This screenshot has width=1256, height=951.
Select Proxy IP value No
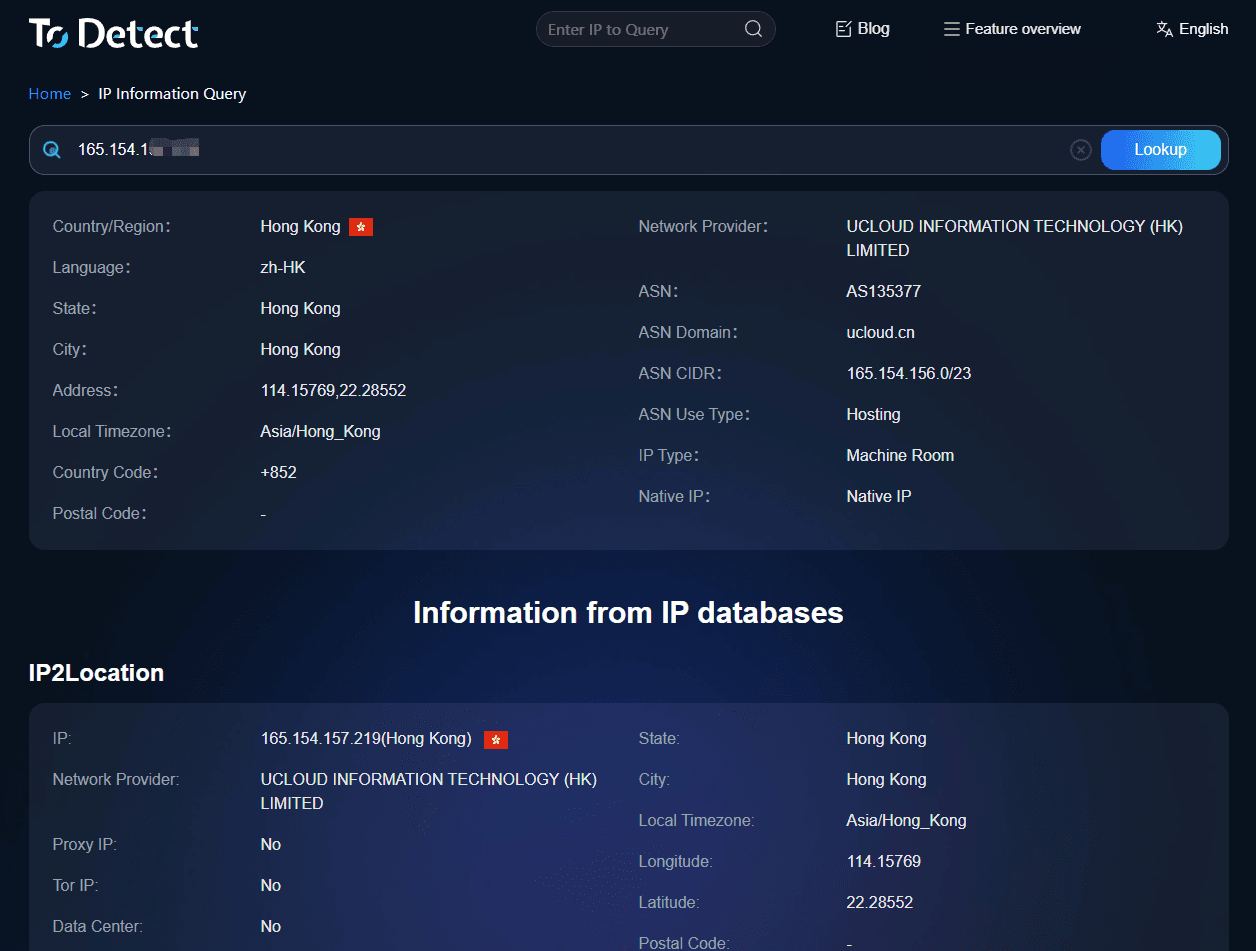(271, 844)
